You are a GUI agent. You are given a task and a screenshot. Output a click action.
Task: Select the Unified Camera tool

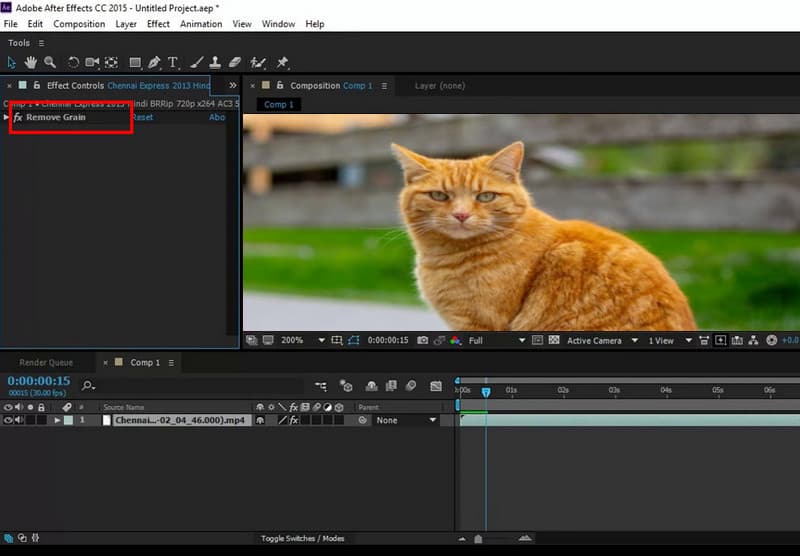pos(92,62)
